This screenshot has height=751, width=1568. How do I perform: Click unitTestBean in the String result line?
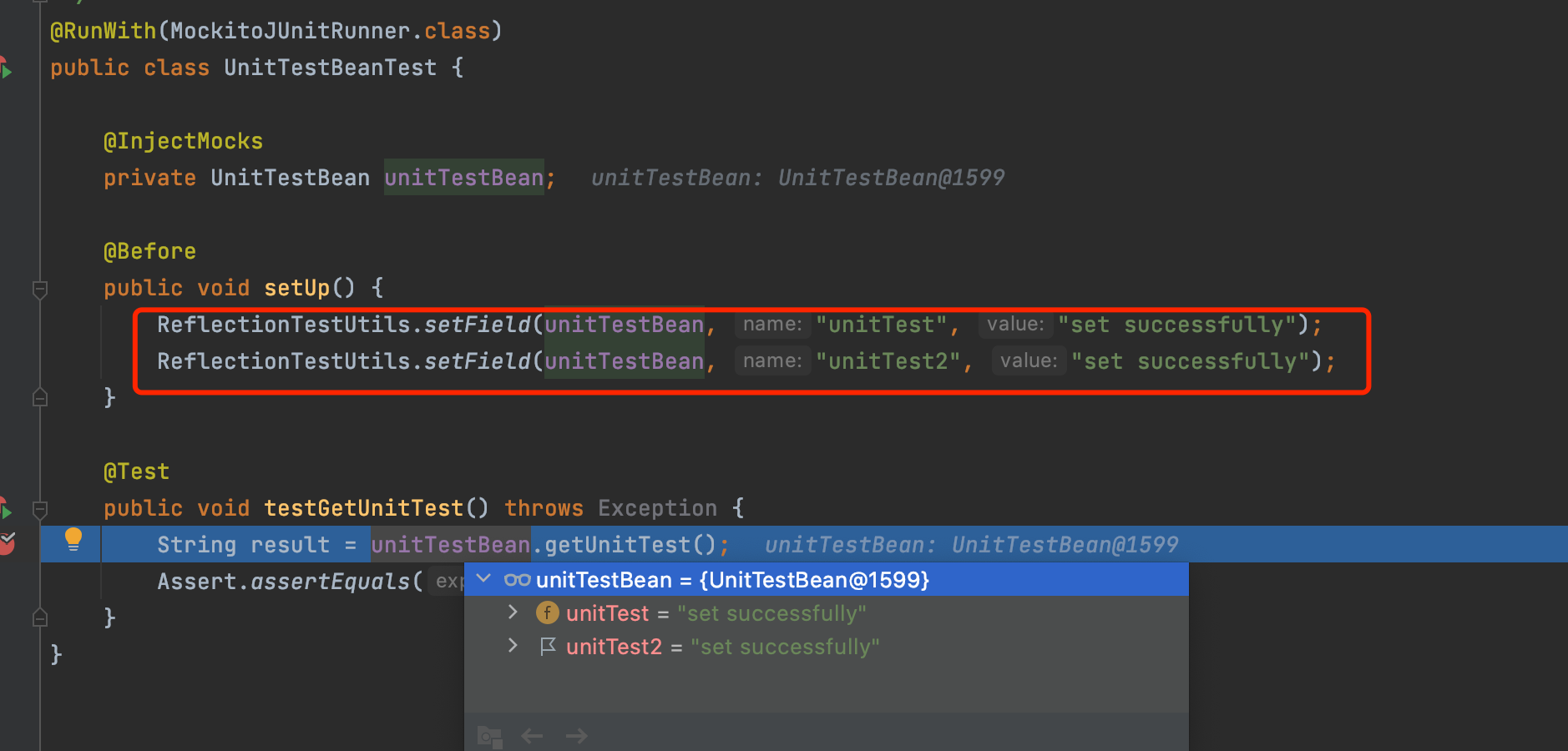[x=450, y=545]
